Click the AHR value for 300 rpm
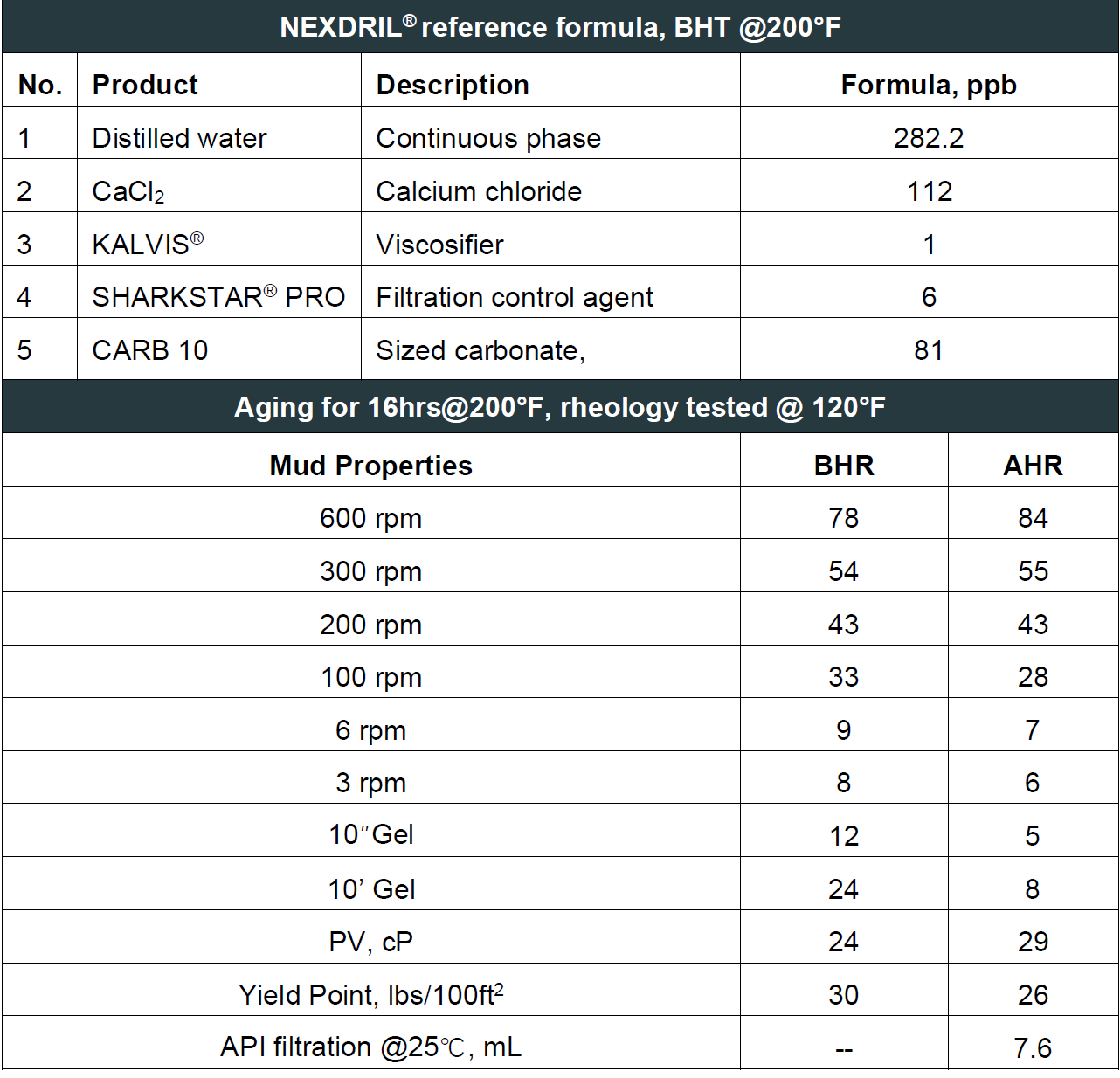This screenshot has height=1078, width=1120. click(1033, 571)
